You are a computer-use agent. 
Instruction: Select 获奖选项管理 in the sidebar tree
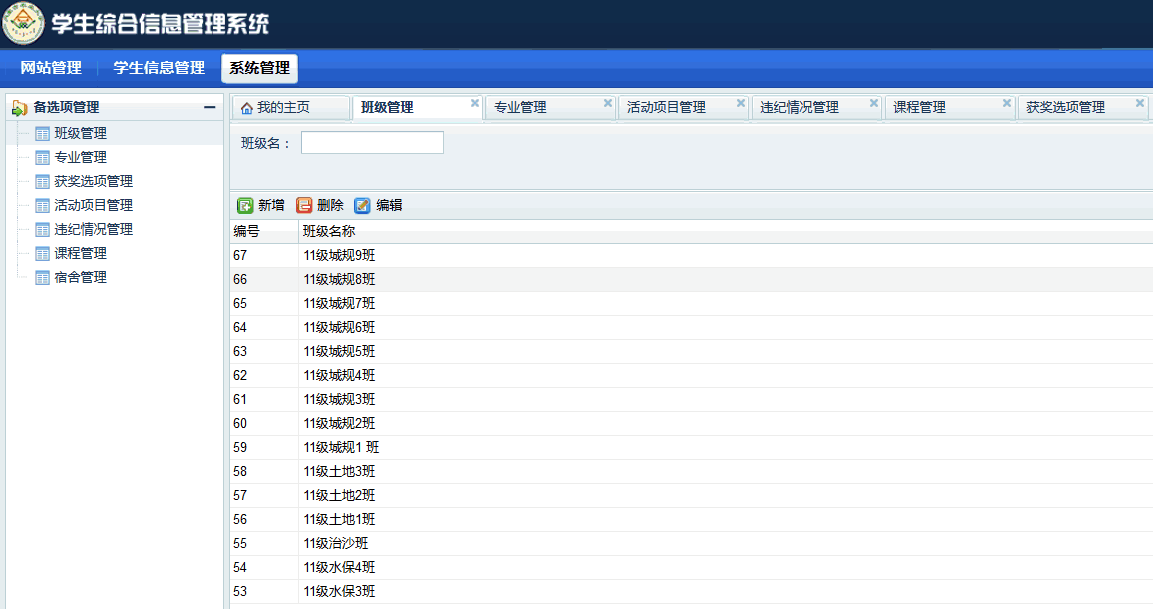[93, 181]
